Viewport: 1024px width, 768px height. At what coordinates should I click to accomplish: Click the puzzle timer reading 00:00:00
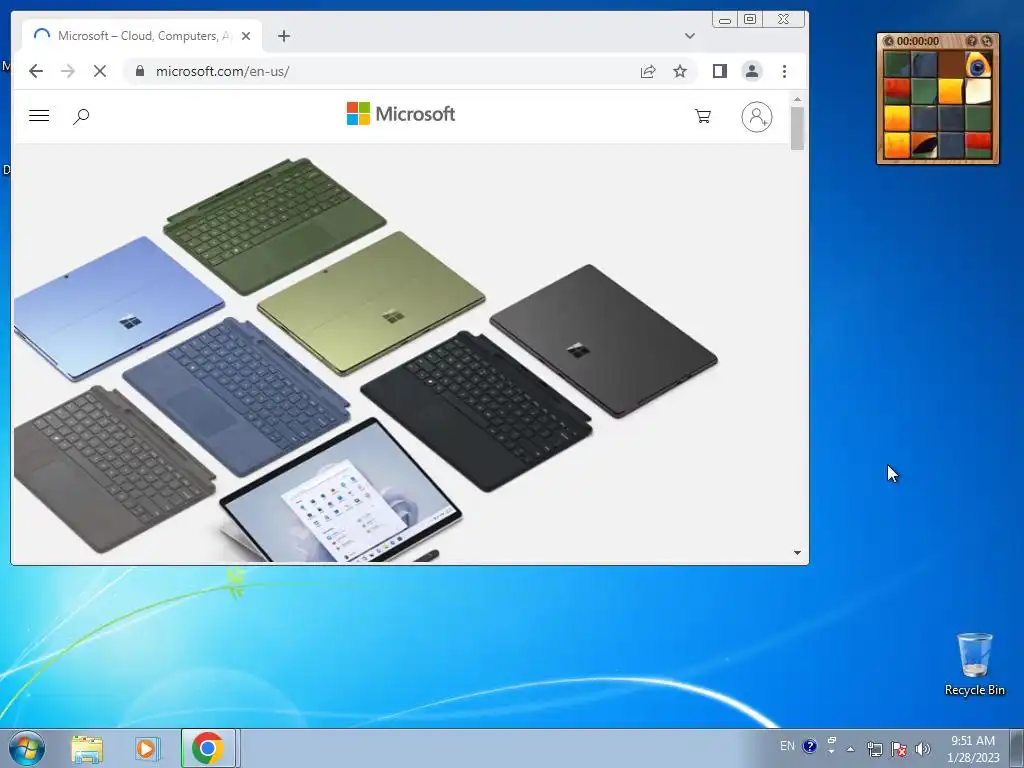[x=918, y=41]
